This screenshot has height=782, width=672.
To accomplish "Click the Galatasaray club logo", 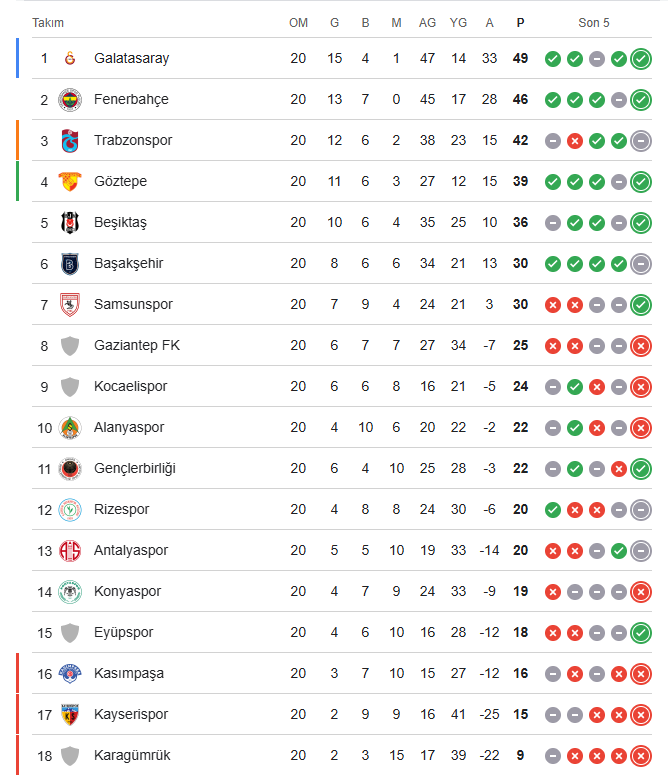I will click(x=70, y=59).
